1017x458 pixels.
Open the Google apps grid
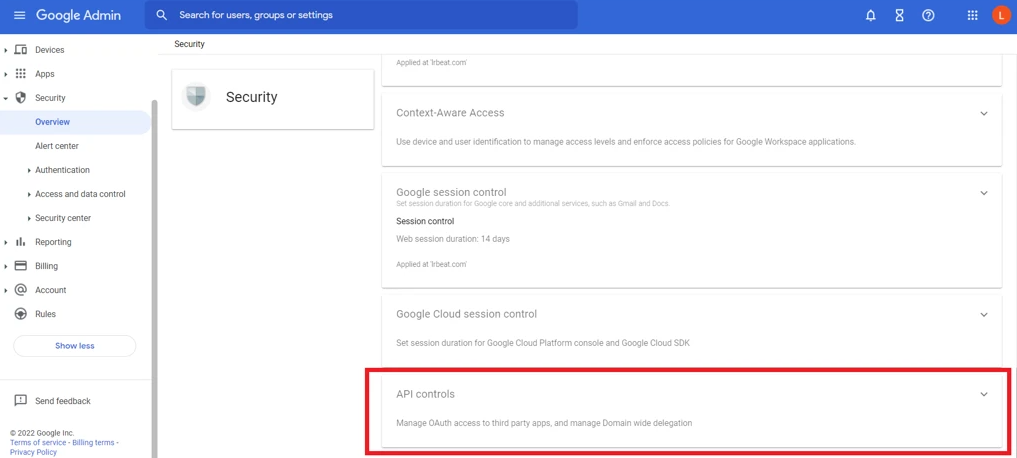coord(972,15)
